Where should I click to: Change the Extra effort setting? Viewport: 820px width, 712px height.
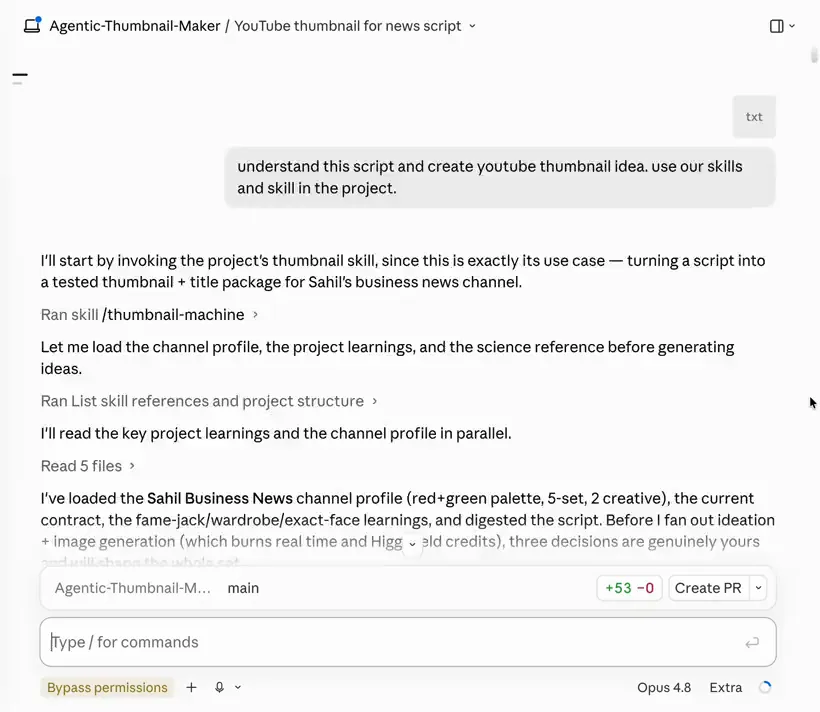pos(725,687)
